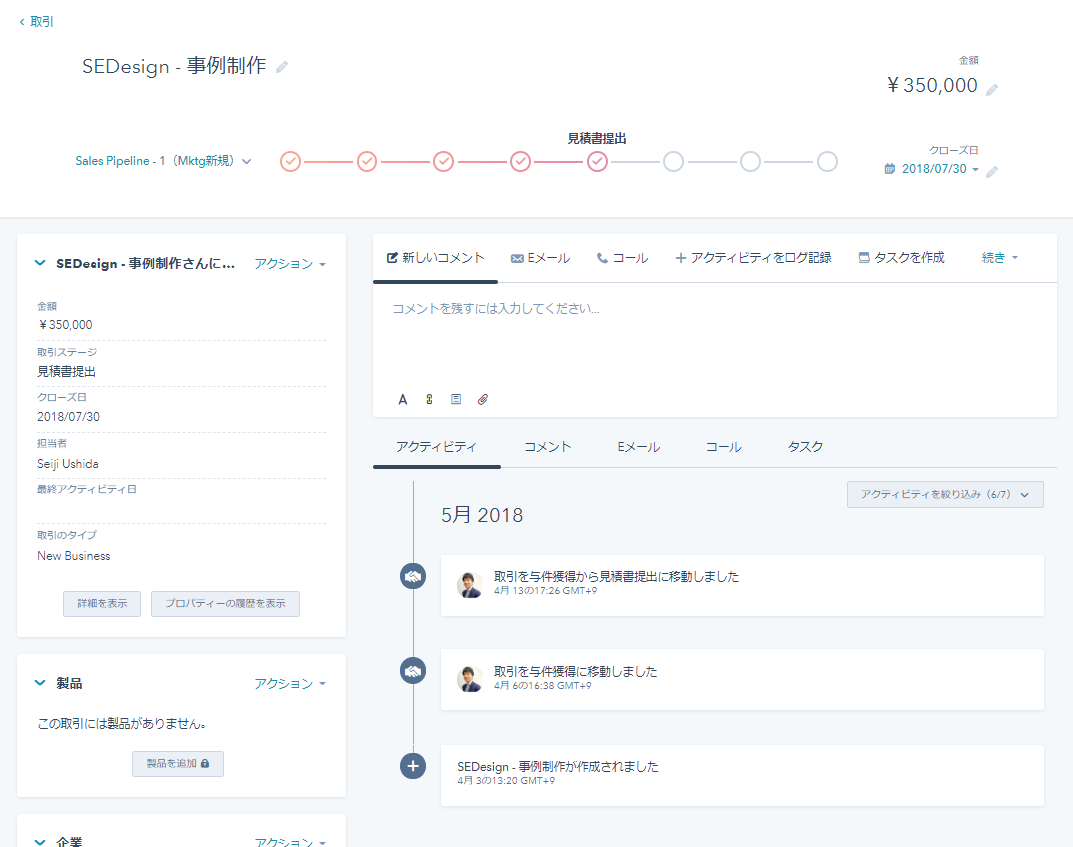Attach a file with the paperclip icon
1073x847 pixels.
click(x=482, y=400)
